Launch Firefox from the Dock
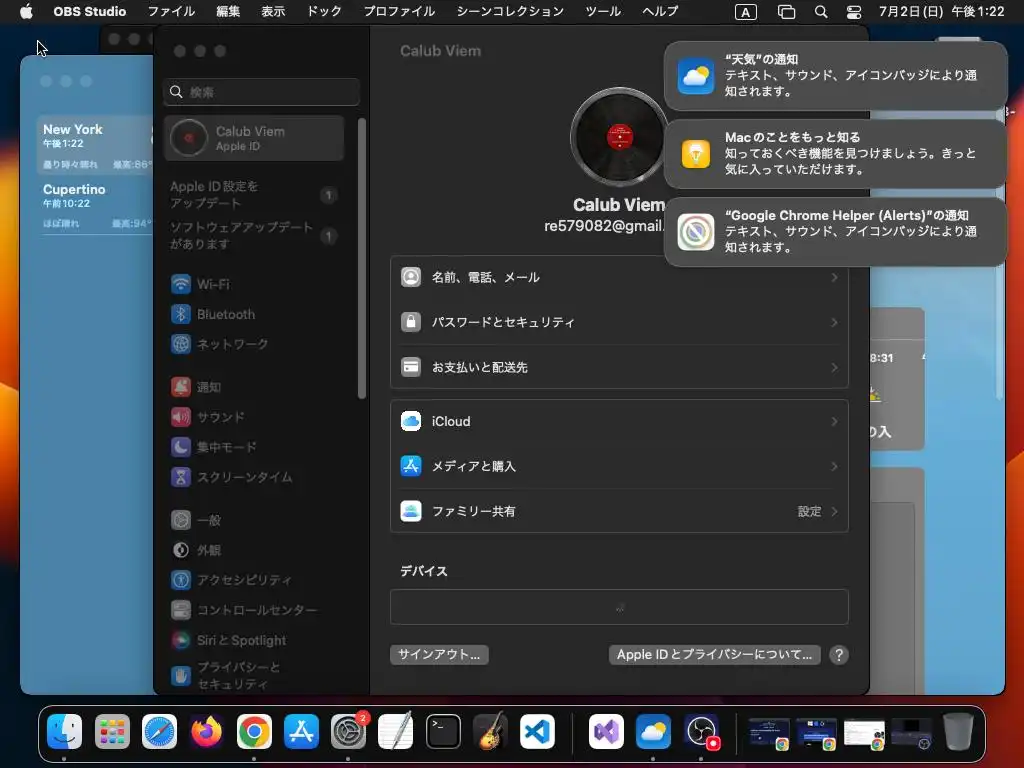The height and width of the screenshot is (768, 1024). click(207, 731)
